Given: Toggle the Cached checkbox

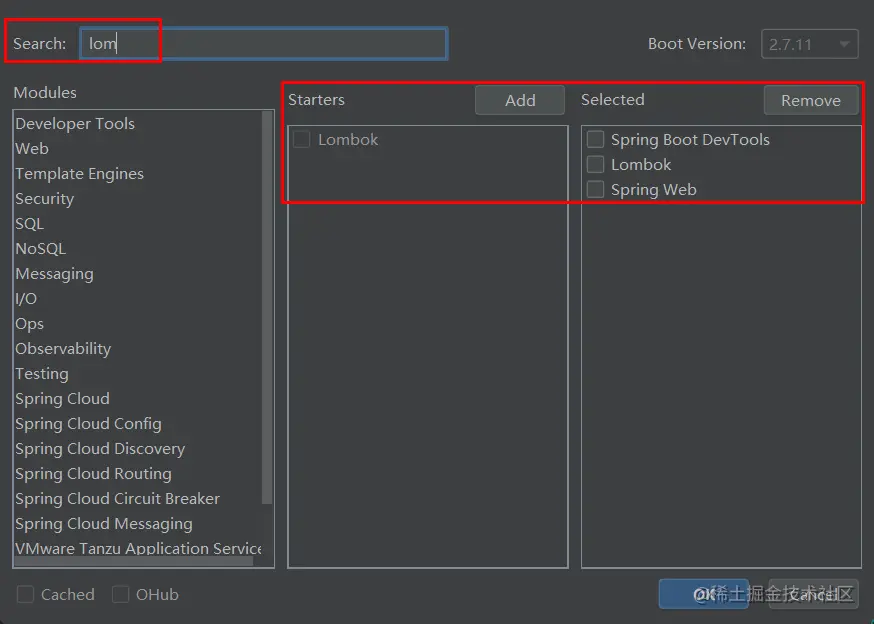Looking at the screenshot, I should pos(25,594).
